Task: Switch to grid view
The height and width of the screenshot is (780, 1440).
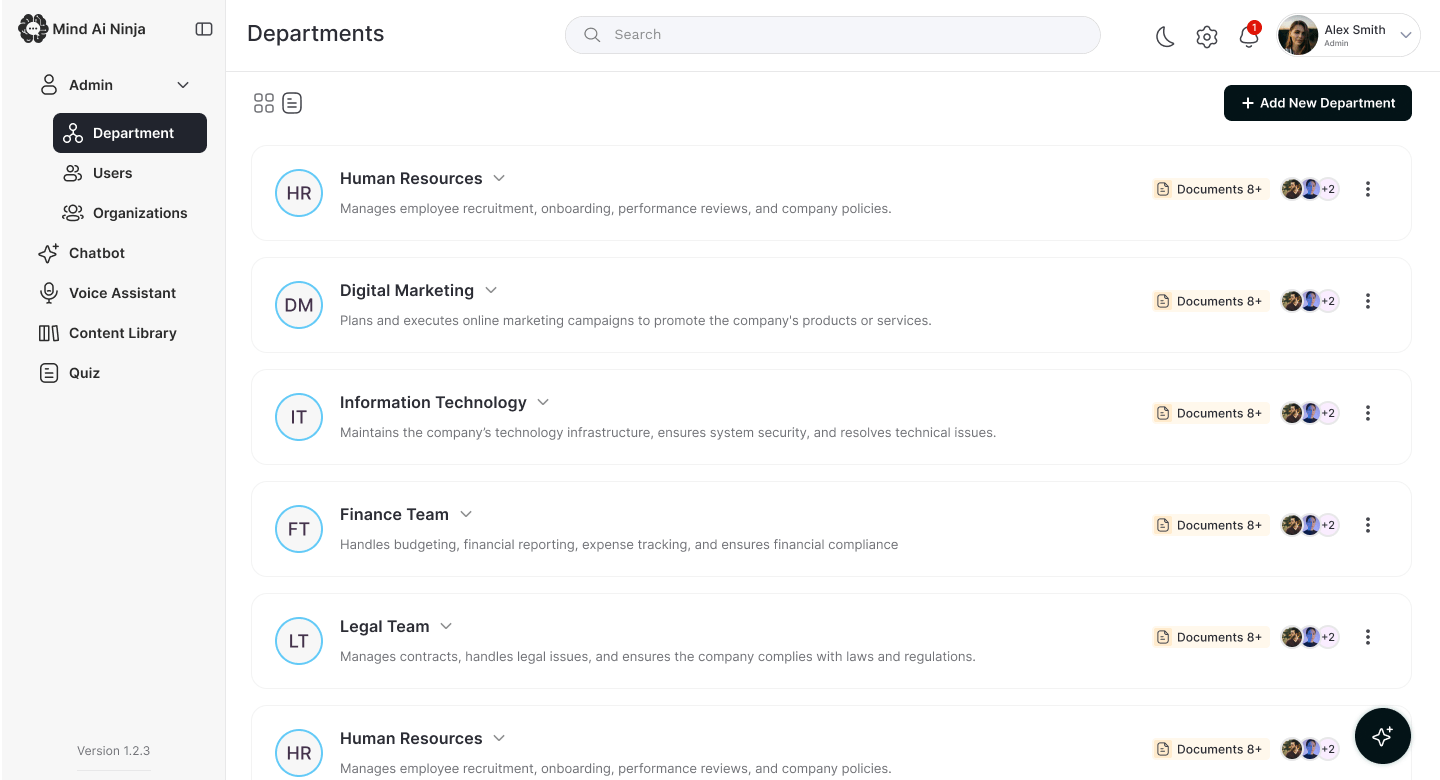Action: click(x=264, y=103)
